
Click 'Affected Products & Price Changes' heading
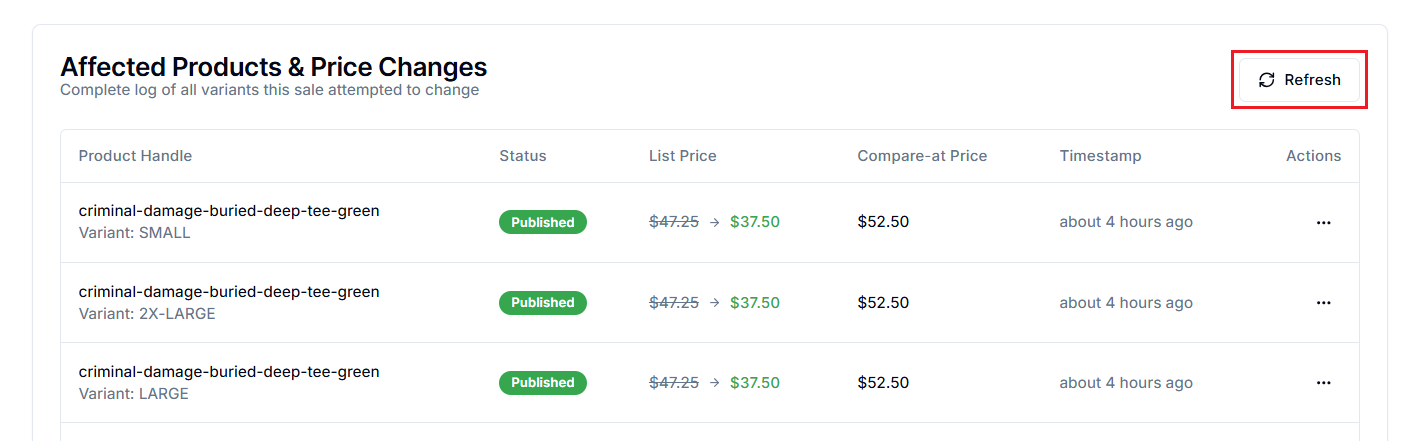274,67
